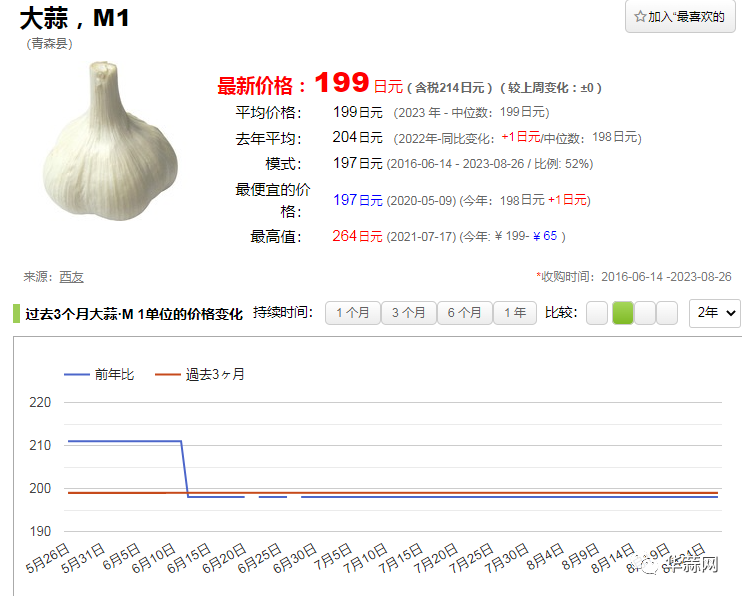
Task: Toggle the green active comparison box
Action: 622,313
